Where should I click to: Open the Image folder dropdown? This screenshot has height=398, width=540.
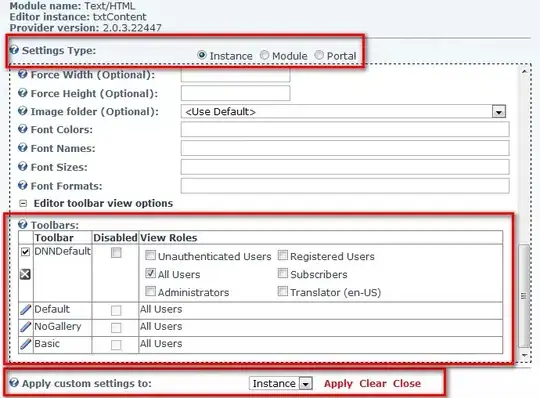[x=499, y=112]
